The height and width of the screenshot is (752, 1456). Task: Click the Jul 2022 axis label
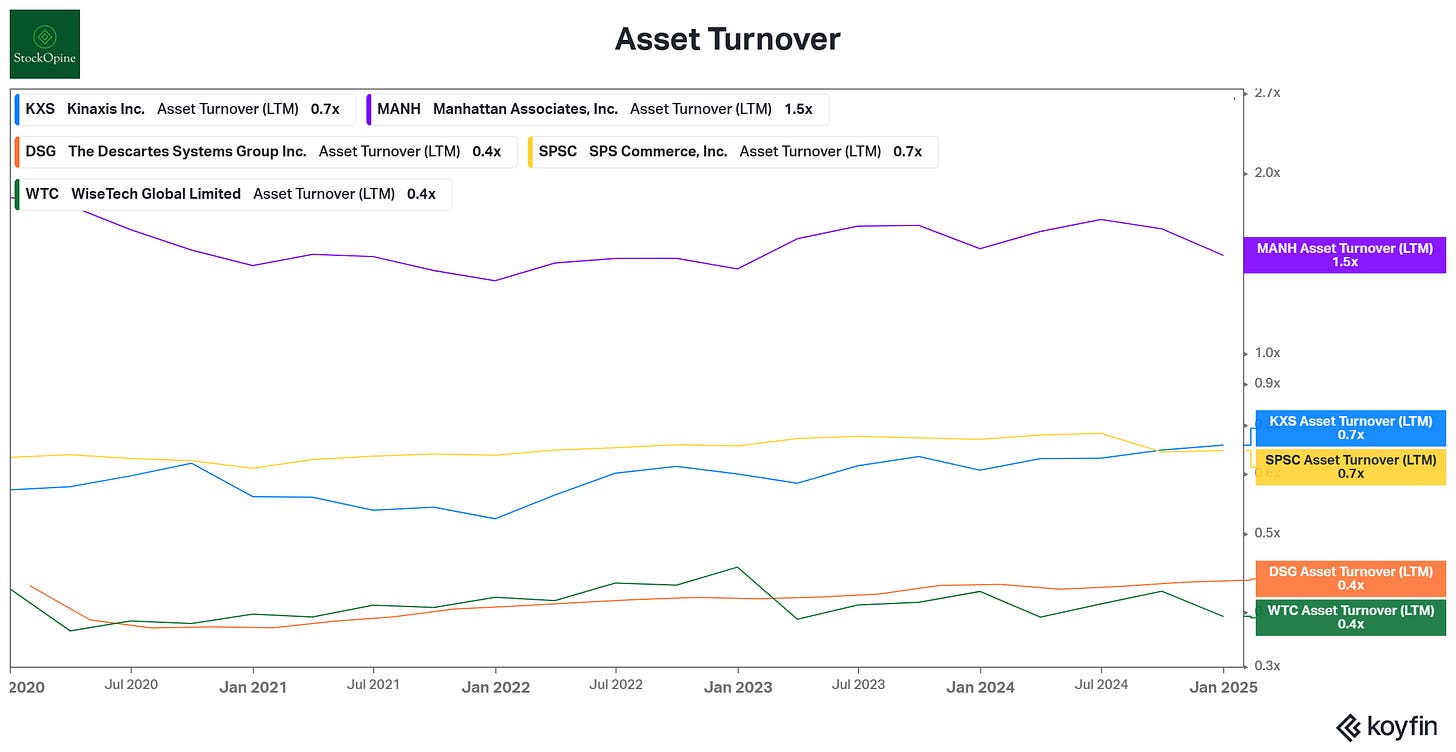[615, 685]
